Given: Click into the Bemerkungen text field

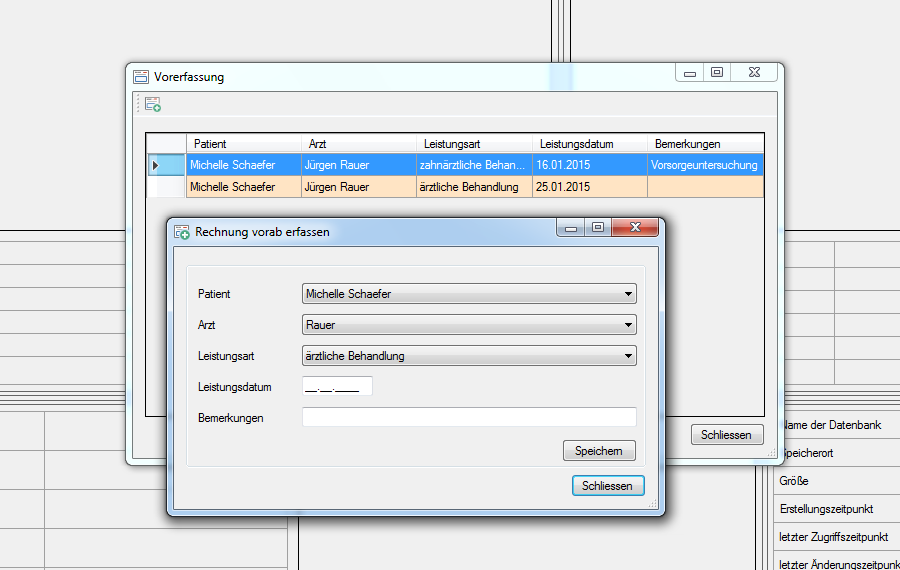Looking at the screenshot, I should tap(469, 417).
